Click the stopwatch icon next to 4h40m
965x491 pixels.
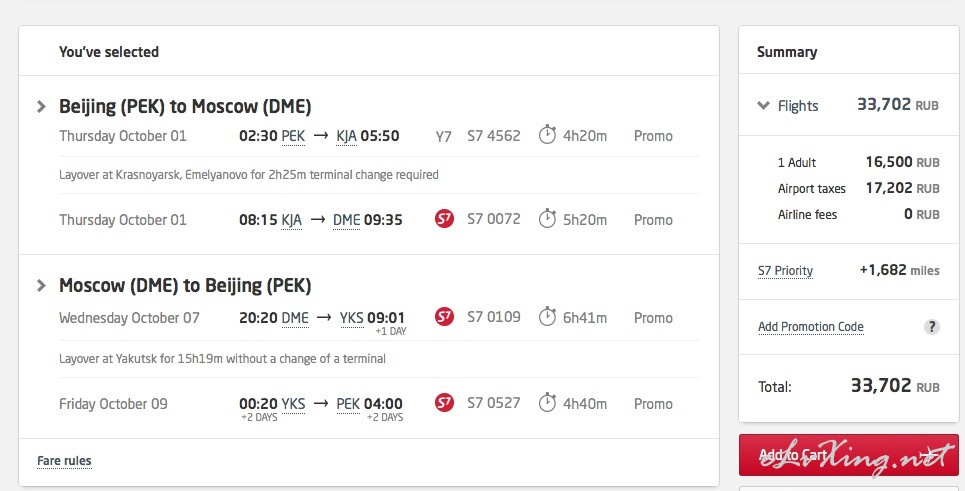pos(547,403)
